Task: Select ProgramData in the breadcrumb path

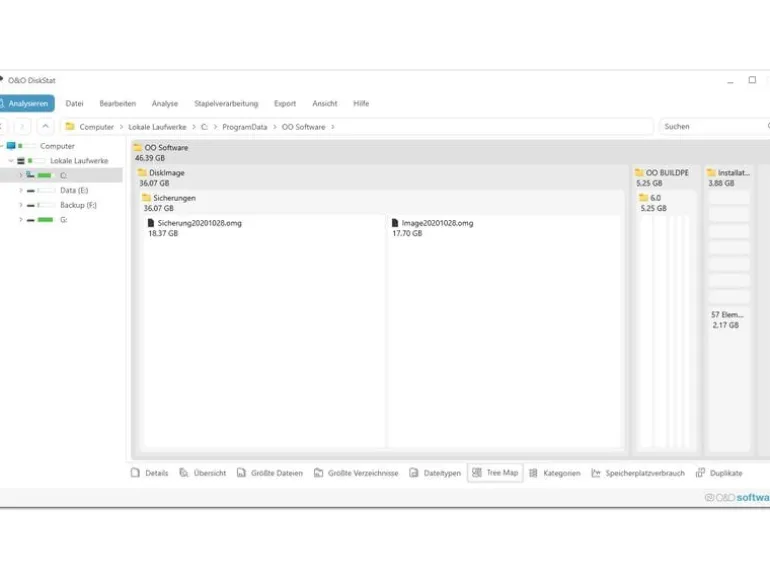Action: [245, 127]
